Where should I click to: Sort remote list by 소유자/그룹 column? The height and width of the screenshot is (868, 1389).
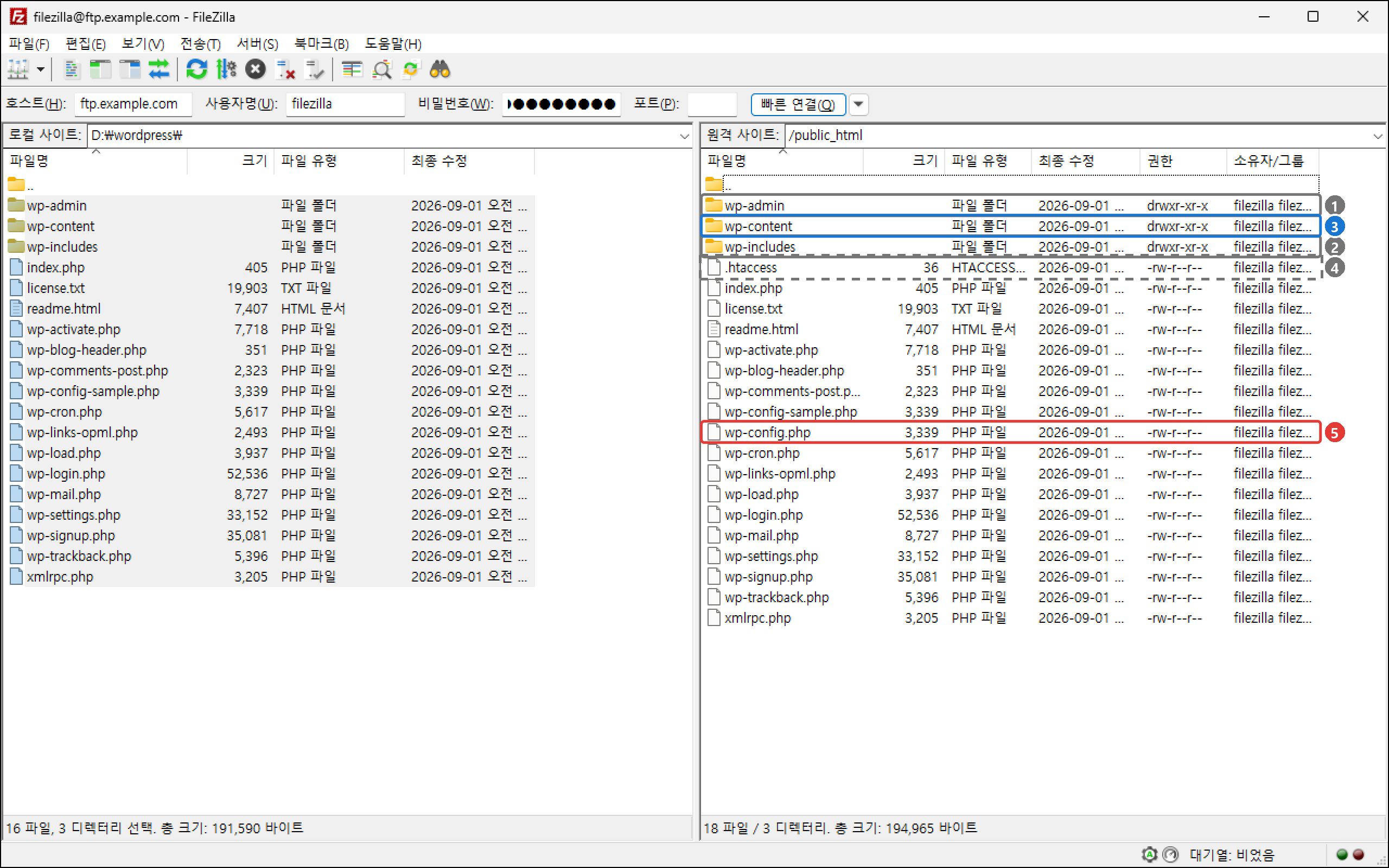pyautogui.click(x=1272, y=161)
